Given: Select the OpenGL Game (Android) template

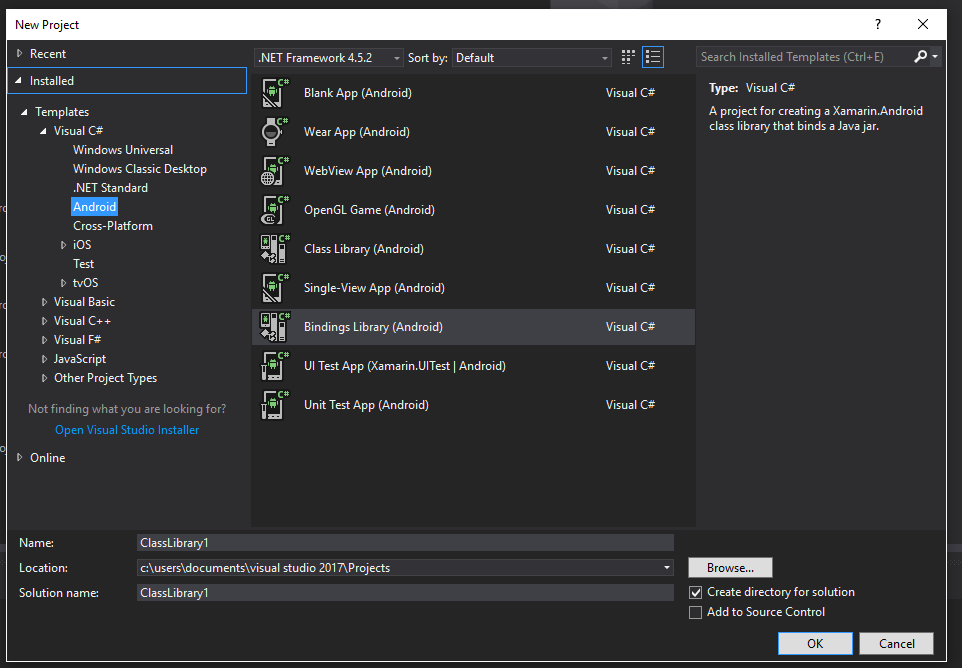Looking at the screenshot, I should tap(473, 210).
